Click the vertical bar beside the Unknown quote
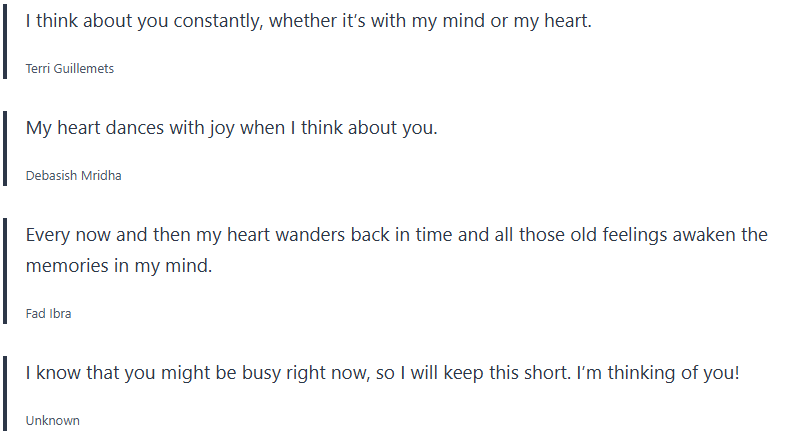This screenshot has height=436, width=807. (x=5, y=393)
